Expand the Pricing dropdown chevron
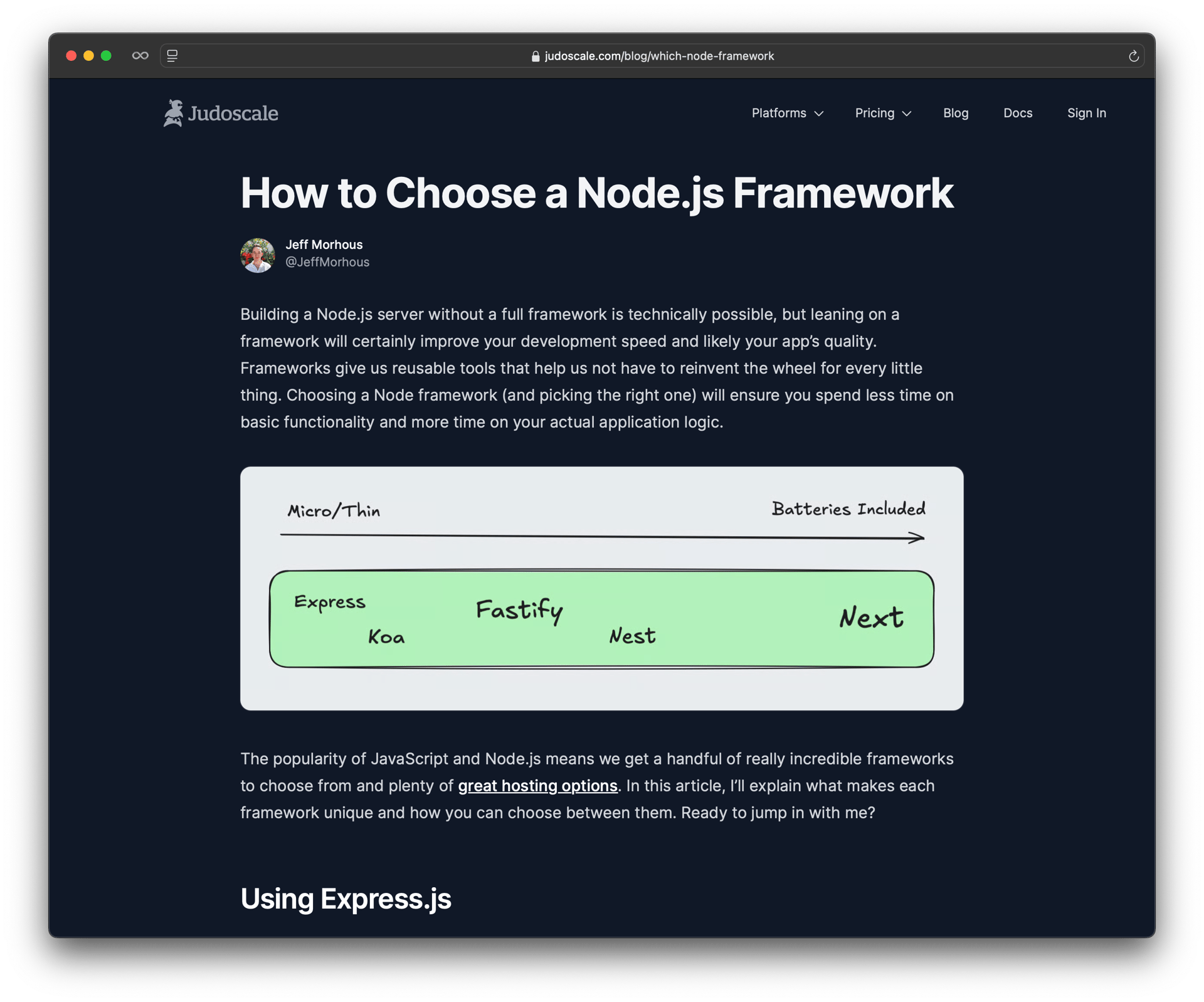The width and height of the screenshot is (1204, 1002). click(906, 113)
